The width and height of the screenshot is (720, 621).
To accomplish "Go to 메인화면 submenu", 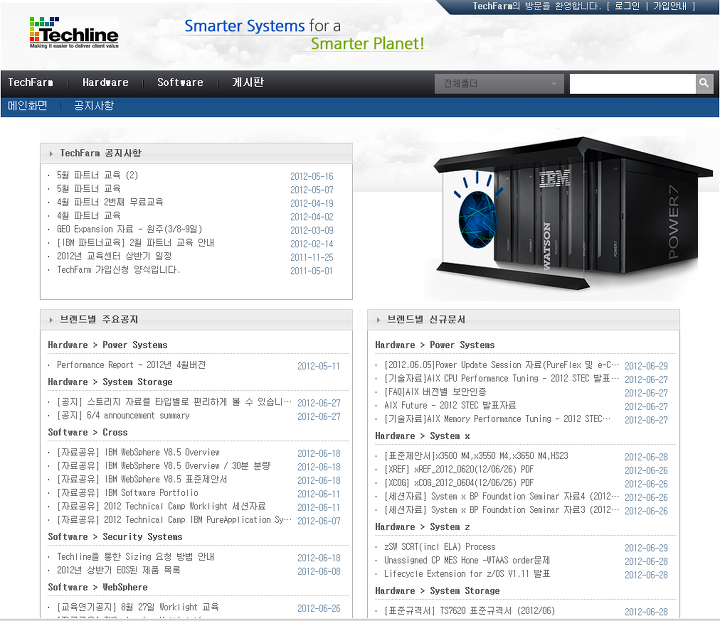I will click(x=27, y=106).
